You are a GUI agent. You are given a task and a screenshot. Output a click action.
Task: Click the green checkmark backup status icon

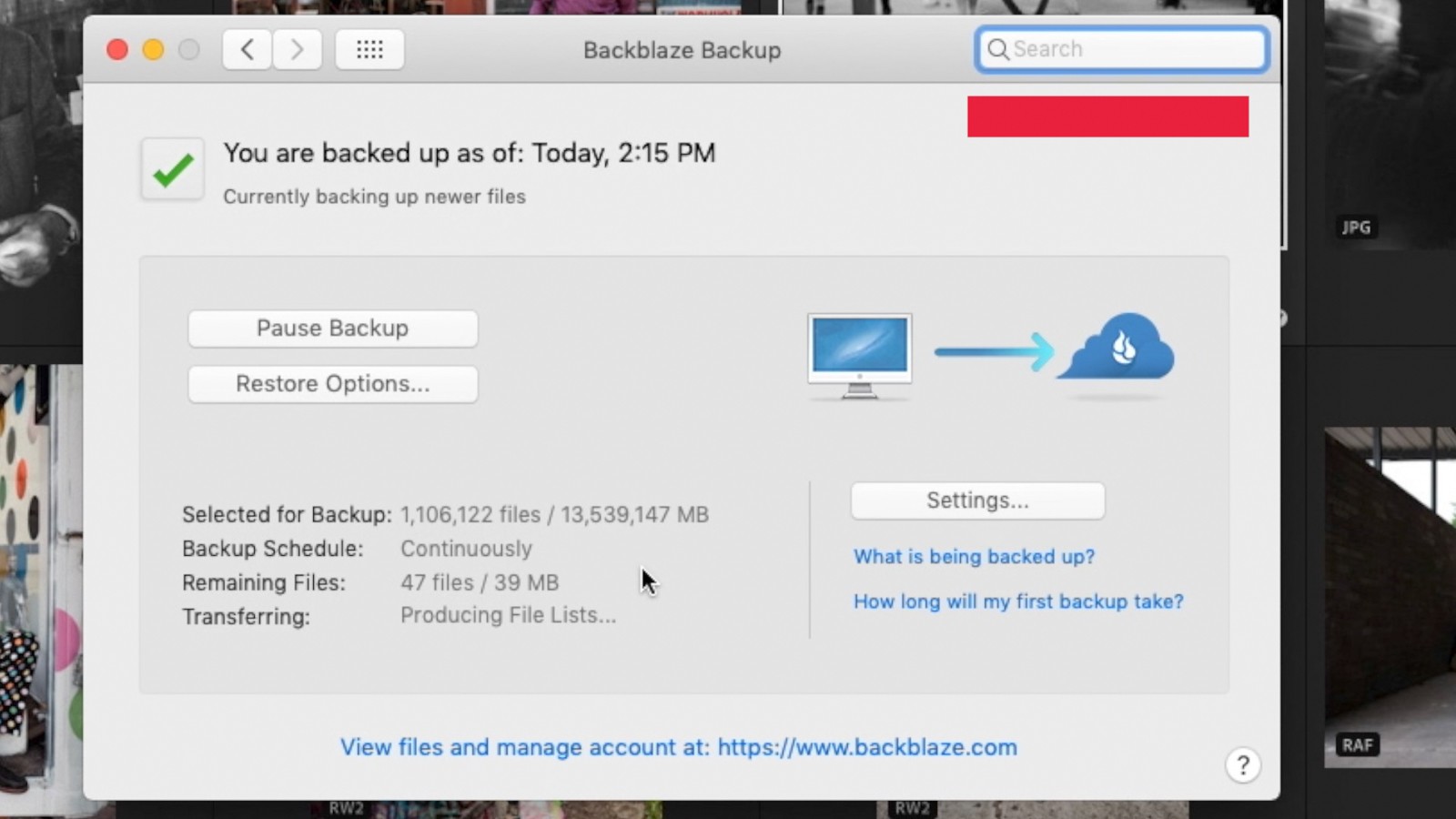(x=173, y=169)
